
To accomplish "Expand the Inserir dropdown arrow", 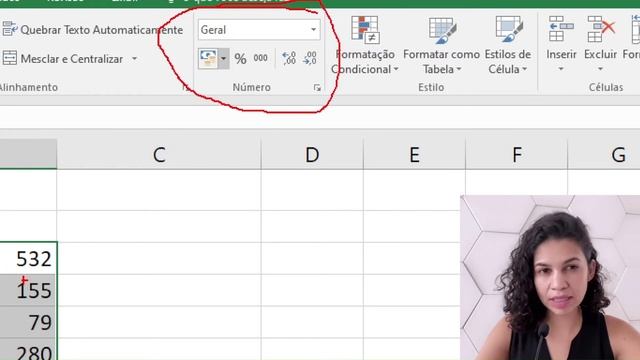I will [x=561, y=69].
